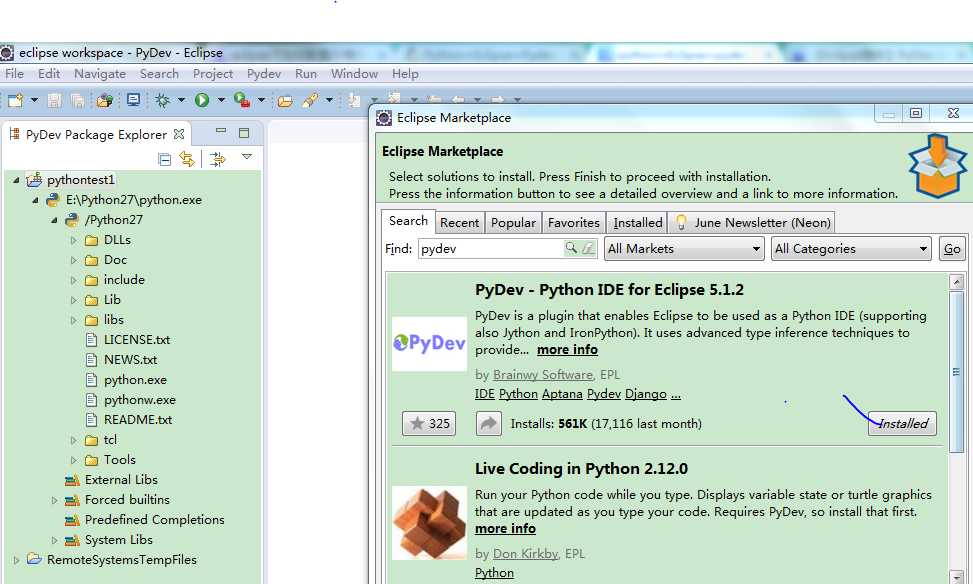The image size is (973, 584).
Task: Open the External Tools dropdown arrow
Action: (x=261, y=100)
